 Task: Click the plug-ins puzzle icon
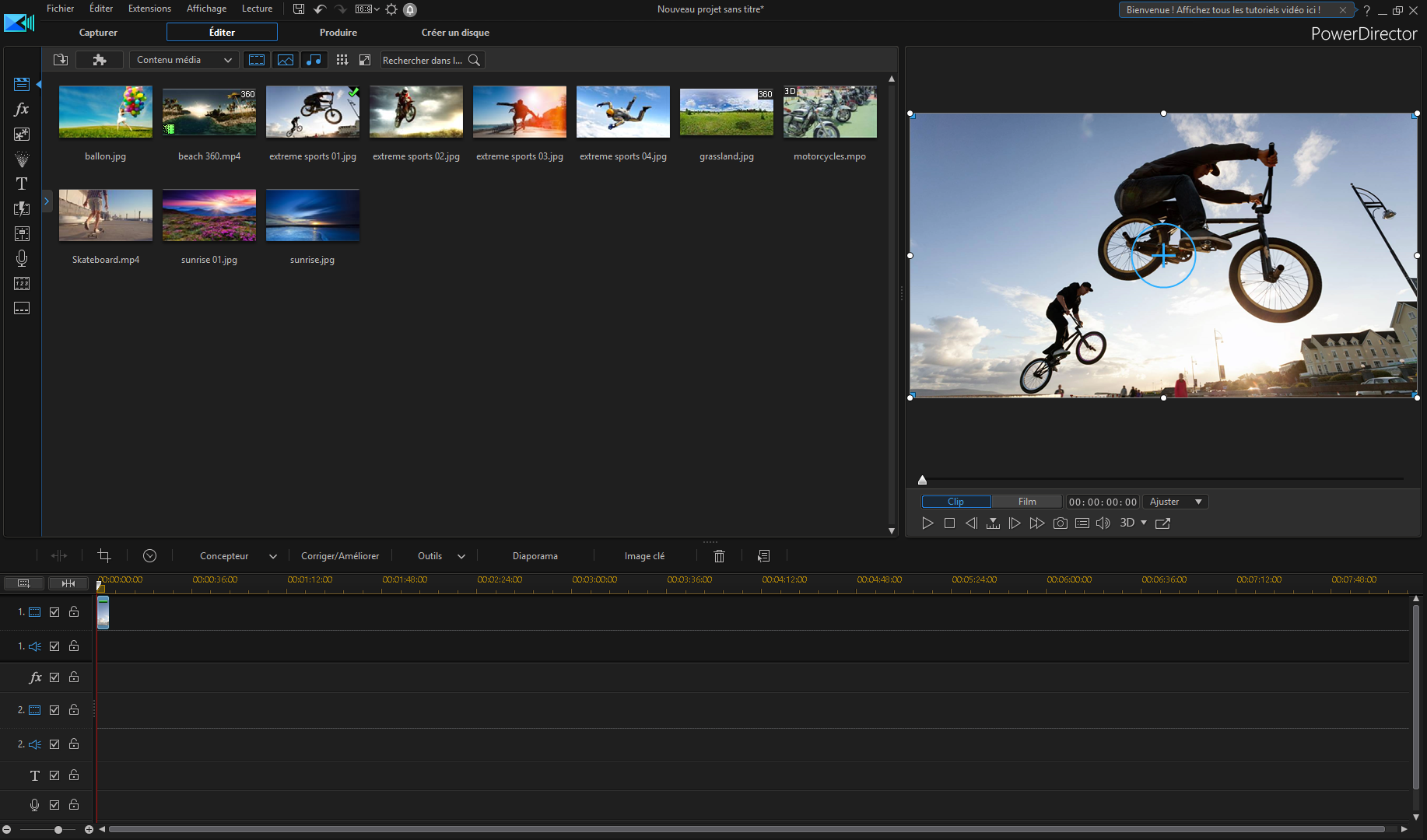(99, 60)
